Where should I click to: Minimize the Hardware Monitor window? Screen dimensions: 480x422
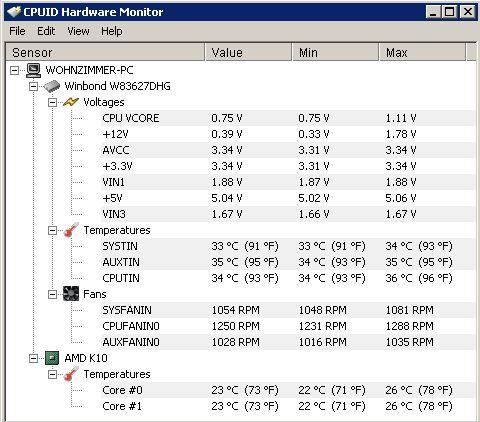tap(433, 12)
